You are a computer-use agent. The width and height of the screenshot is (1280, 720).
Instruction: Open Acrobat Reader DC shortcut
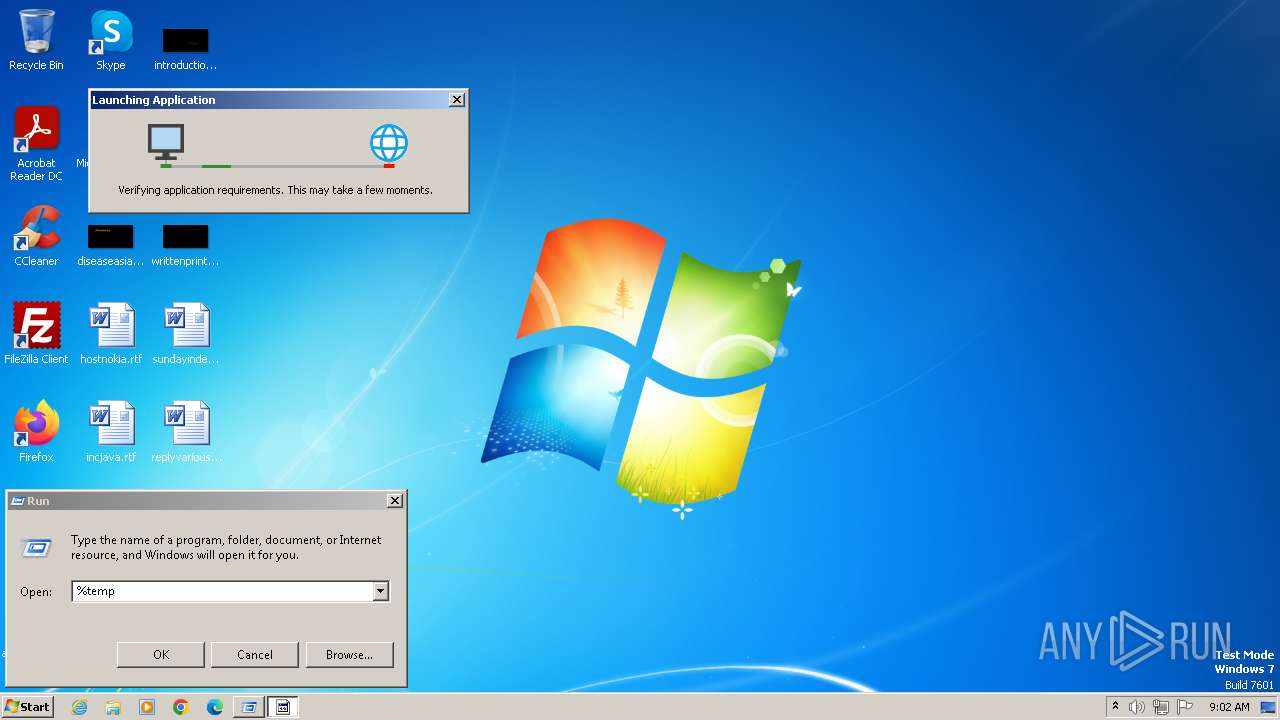pyautogui.click(x=36, y=144)
